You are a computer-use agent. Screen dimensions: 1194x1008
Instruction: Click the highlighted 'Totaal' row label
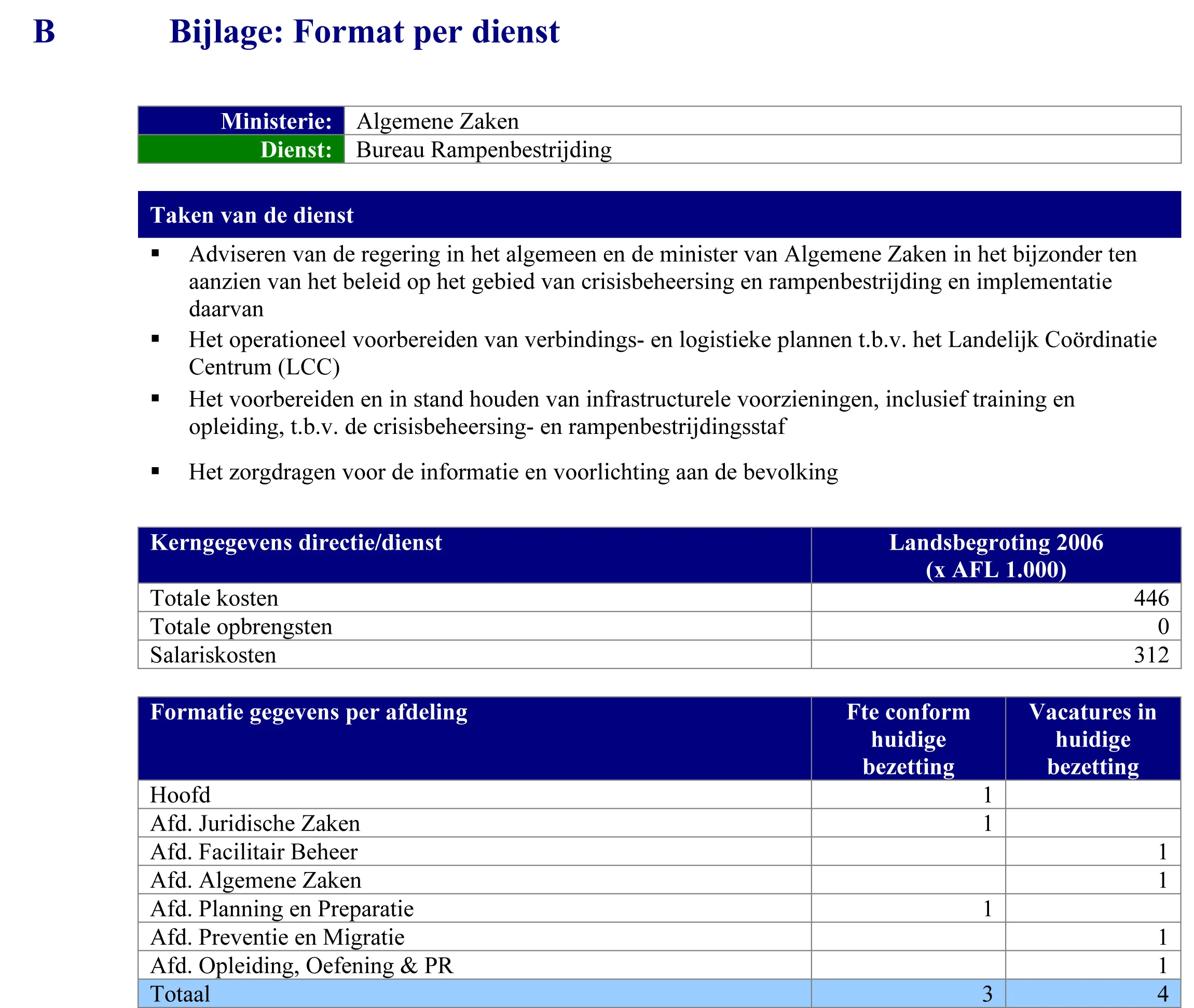pos(180,993)
